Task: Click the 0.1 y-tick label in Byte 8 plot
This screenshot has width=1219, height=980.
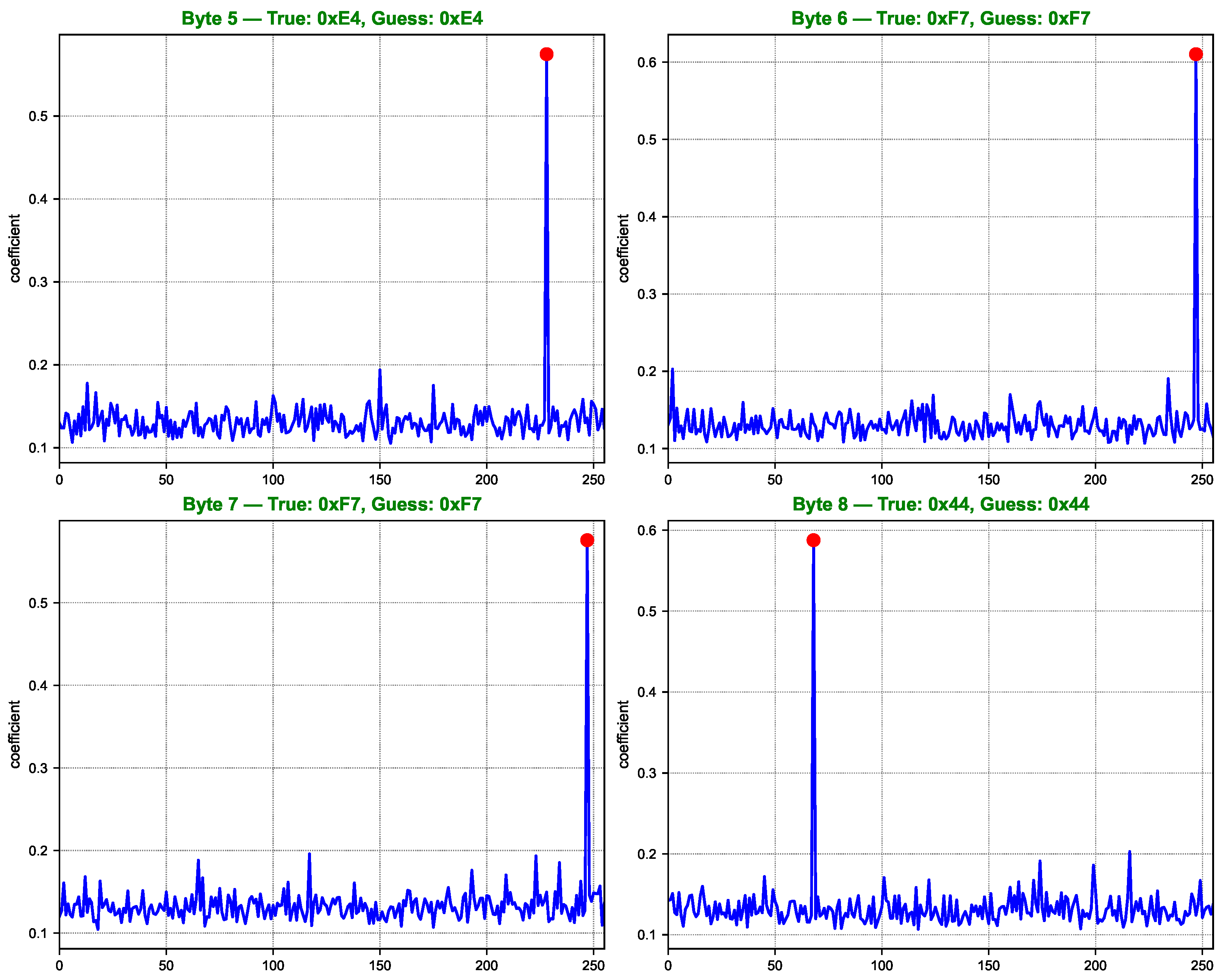Action: (647, 935)
